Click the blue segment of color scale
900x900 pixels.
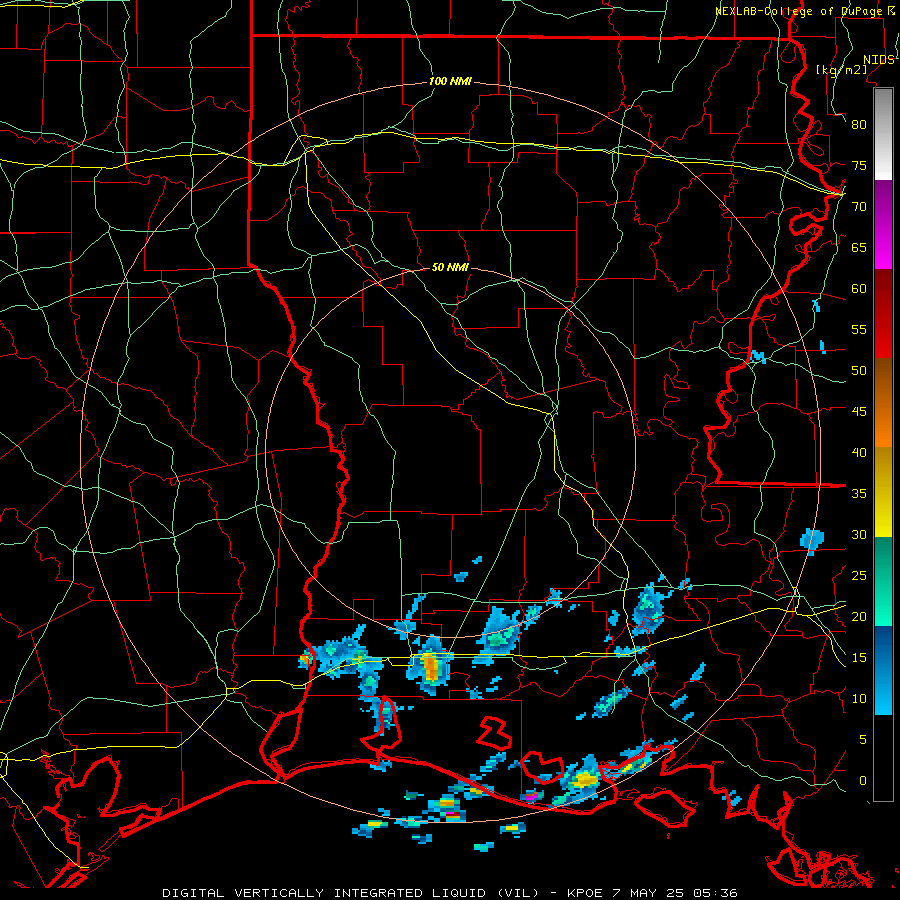(x=883, y=670)
